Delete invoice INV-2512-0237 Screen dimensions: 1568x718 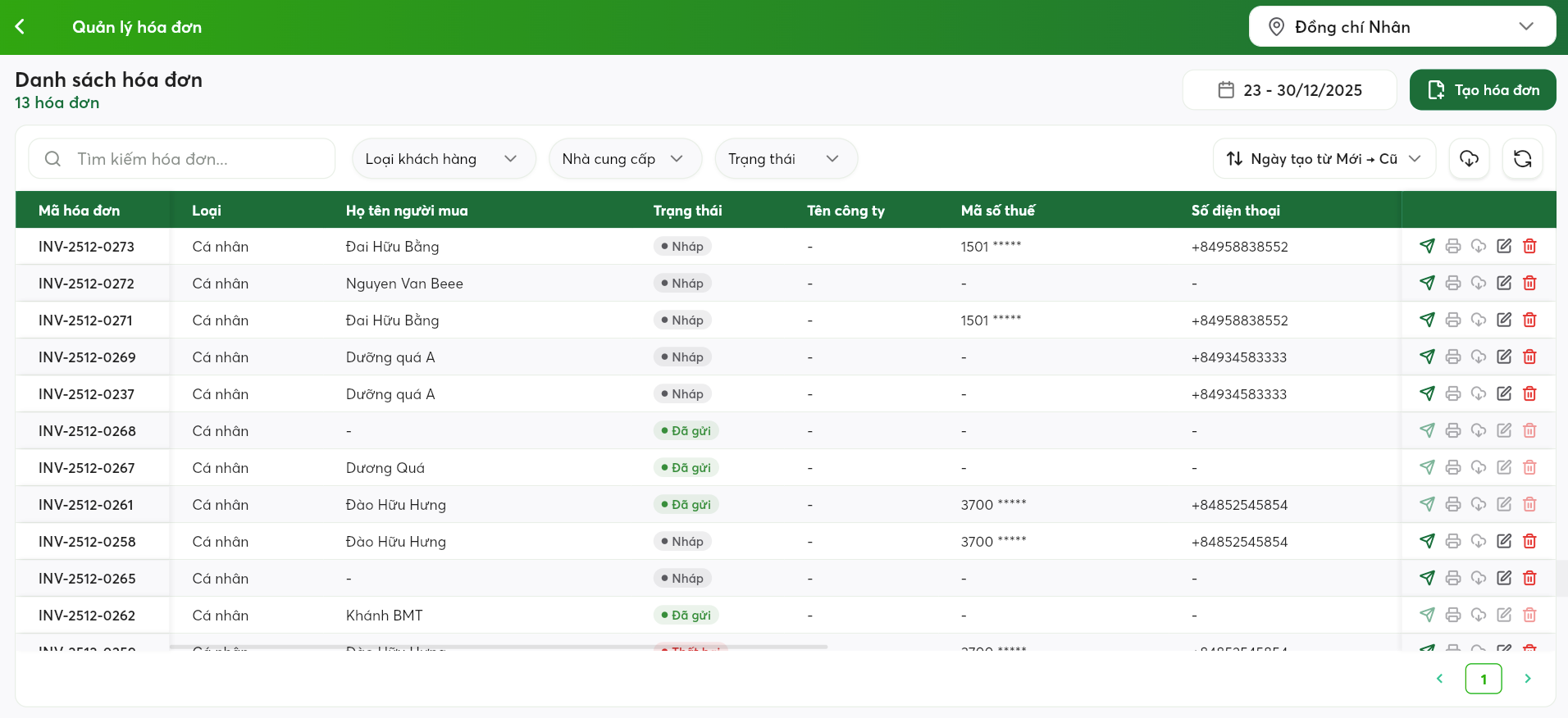[x=1529, y=393]
